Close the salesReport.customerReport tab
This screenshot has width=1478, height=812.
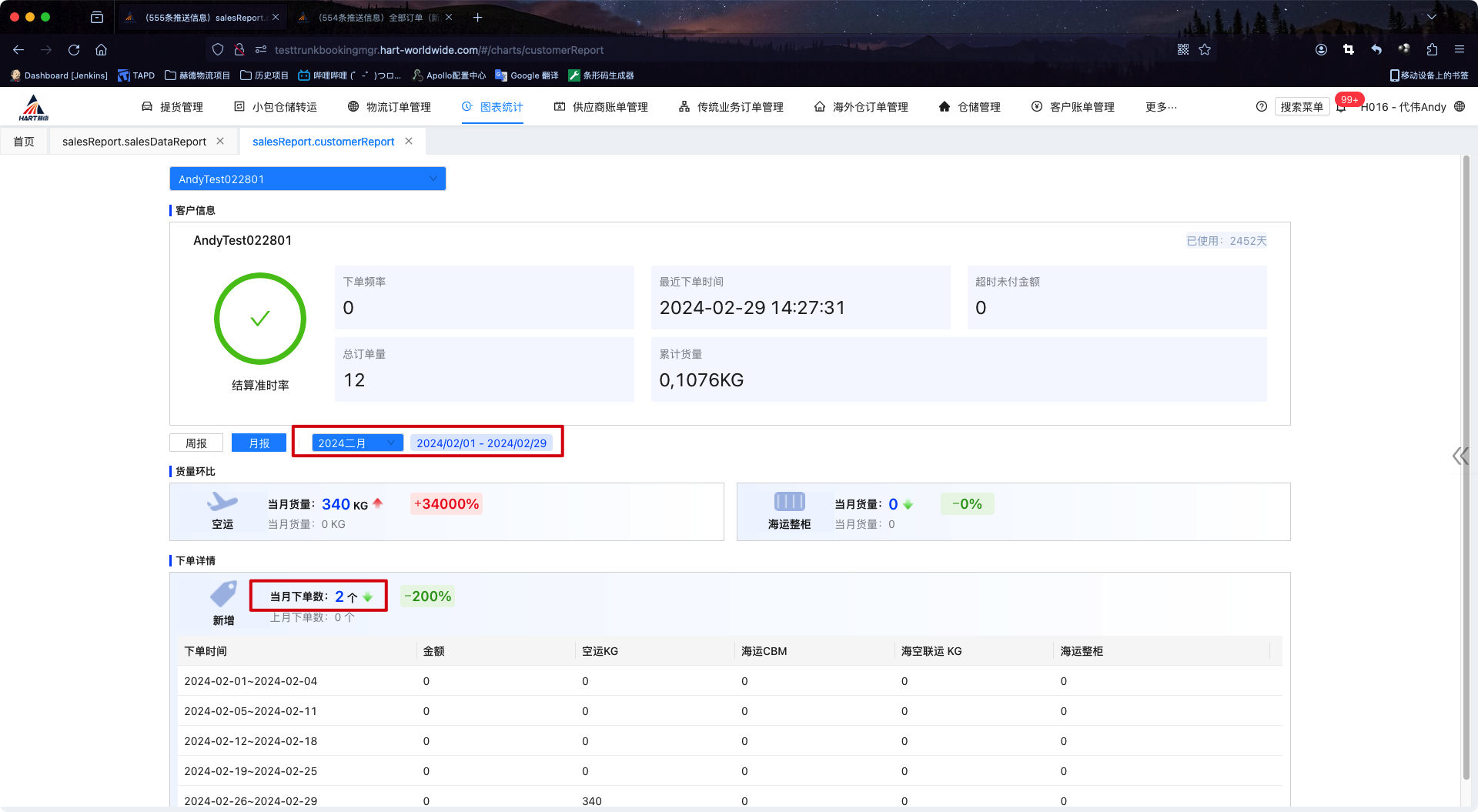click(409, 142)
